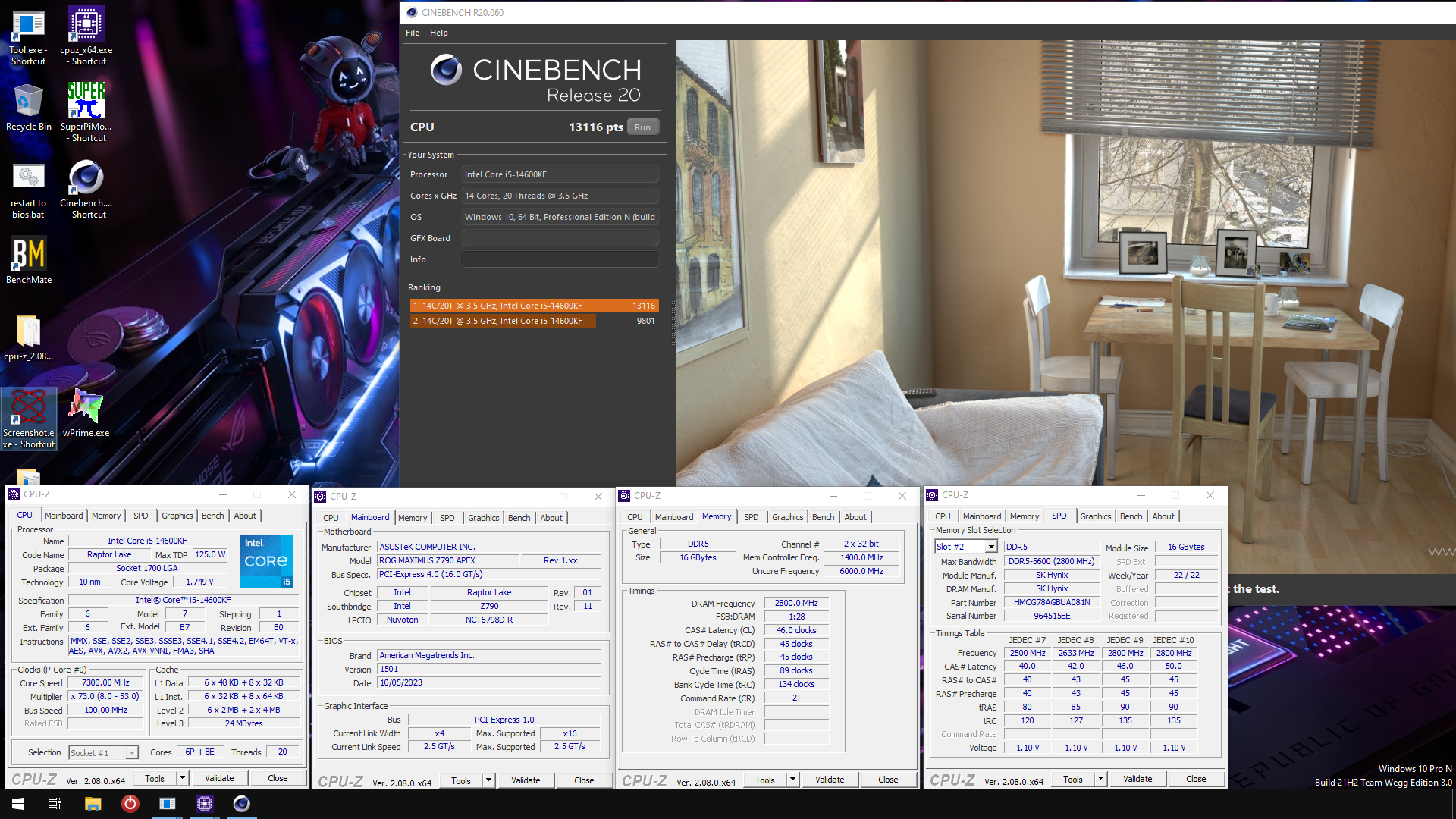The height and width of the screenshot is (819, 1456).
Task: Open the Windows Start menu
Action: tap(18, 804)
